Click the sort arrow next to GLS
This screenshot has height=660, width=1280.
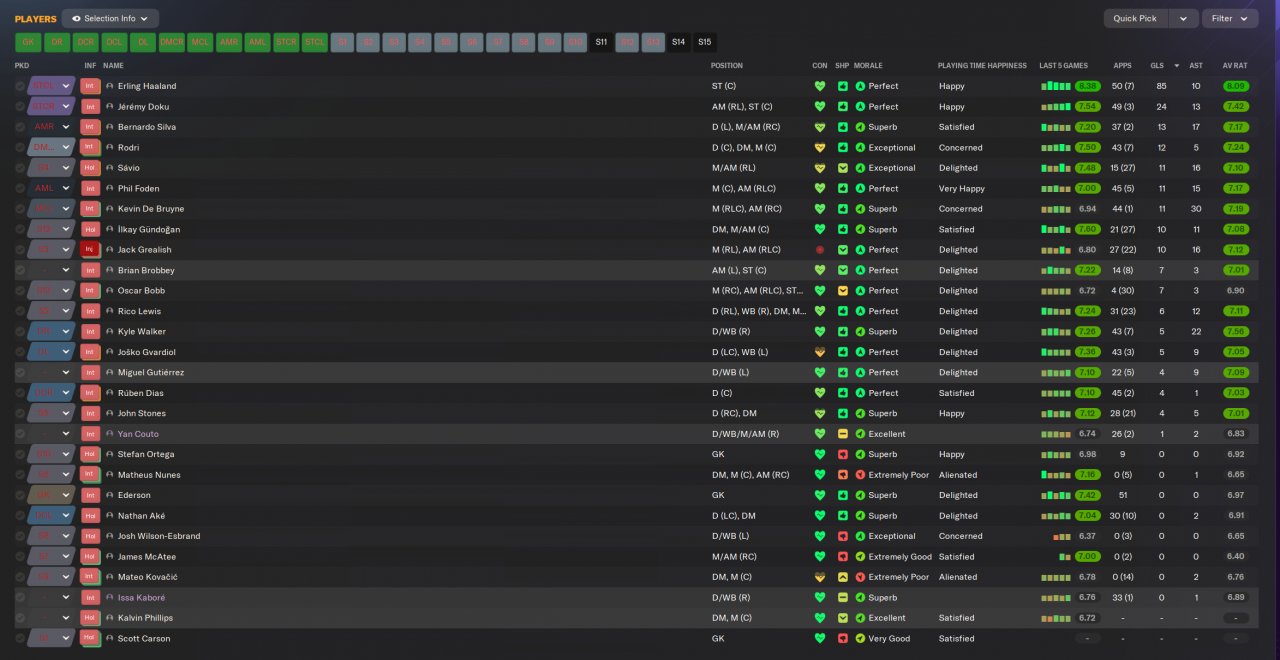(x=1176, y=66)
